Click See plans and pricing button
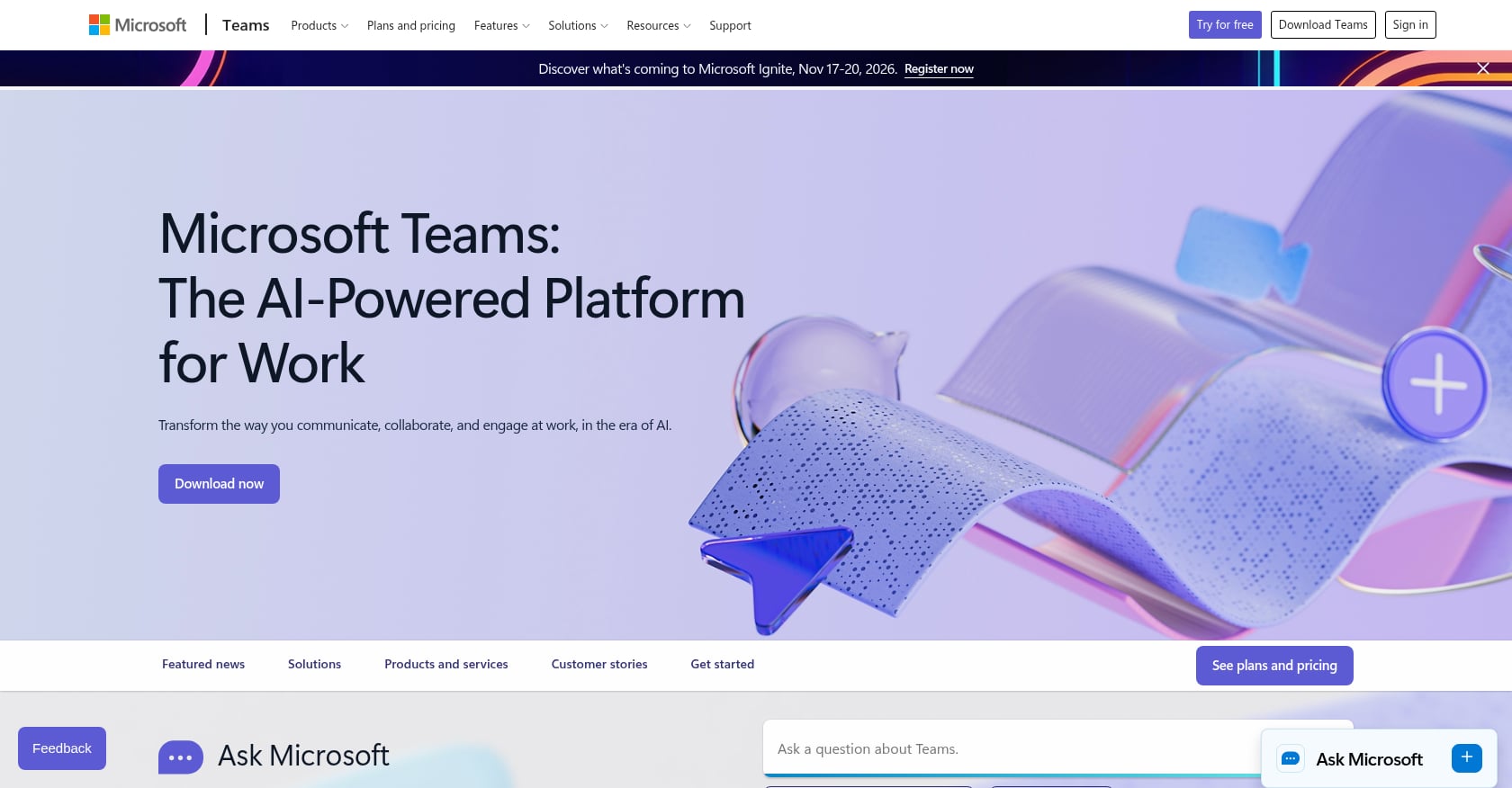This screenshot has width=1512, height=788. [1274, 666]
